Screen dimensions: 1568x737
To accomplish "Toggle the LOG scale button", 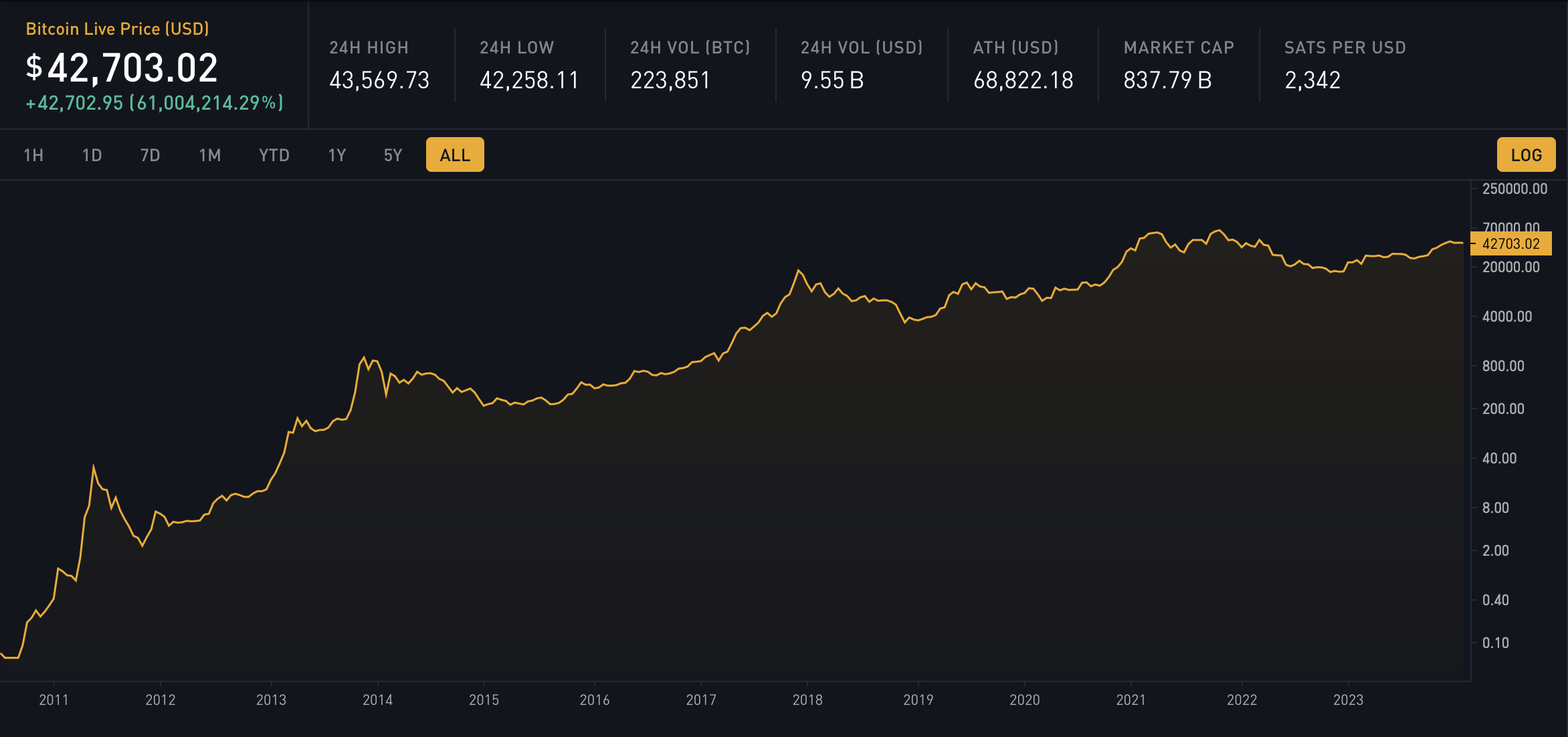I will click(x=1526, y=155).
